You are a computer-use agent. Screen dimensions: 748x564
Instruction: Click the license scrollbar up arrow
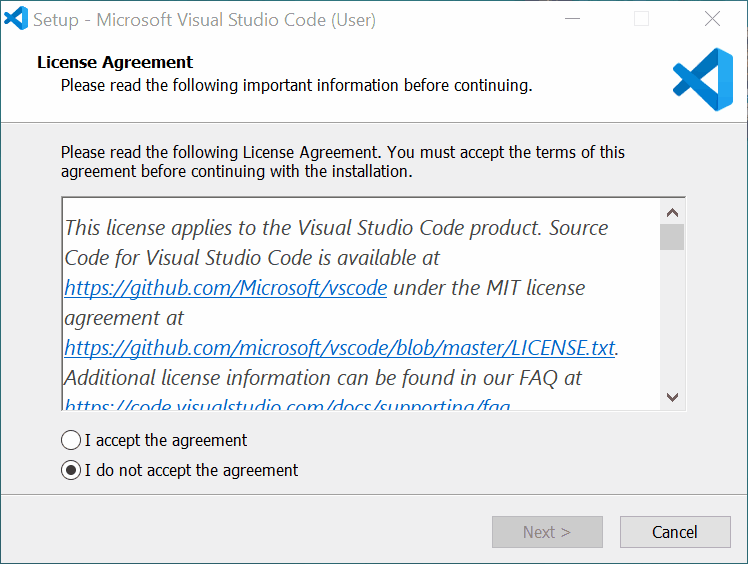pyautogui.click(x=672, y=212)
